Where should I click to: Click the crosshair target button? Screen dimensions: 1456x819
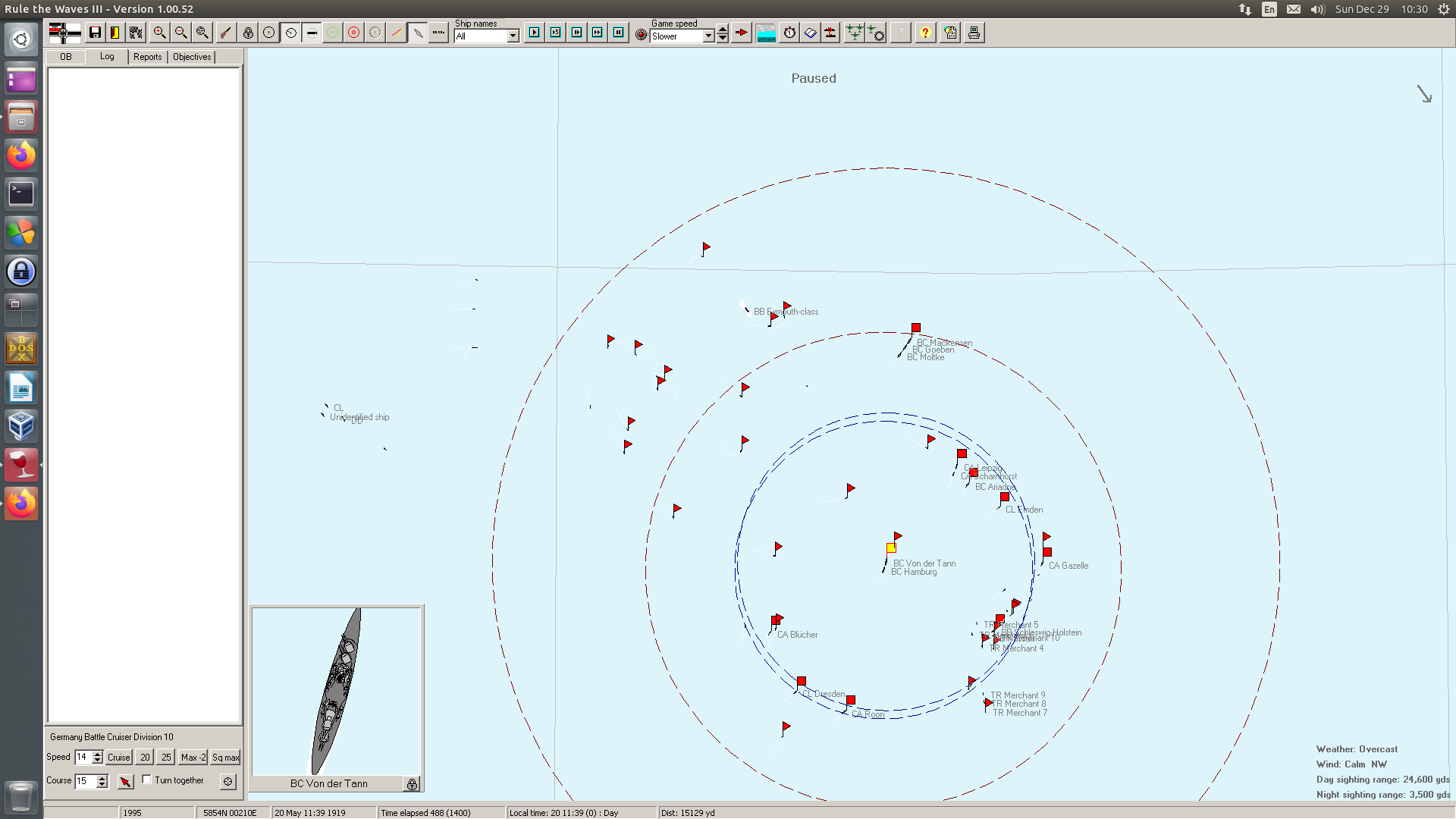tap(228, 781)
